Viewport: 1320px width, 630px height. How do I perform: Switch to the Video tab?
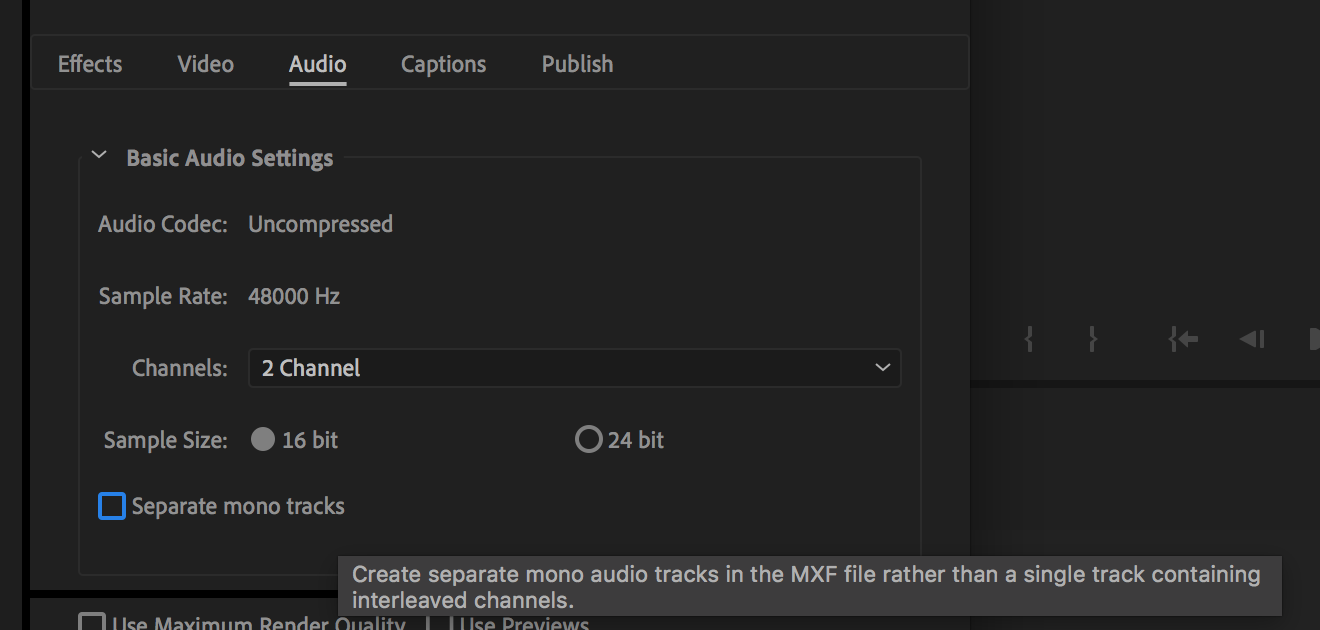(x=205, y=63)
